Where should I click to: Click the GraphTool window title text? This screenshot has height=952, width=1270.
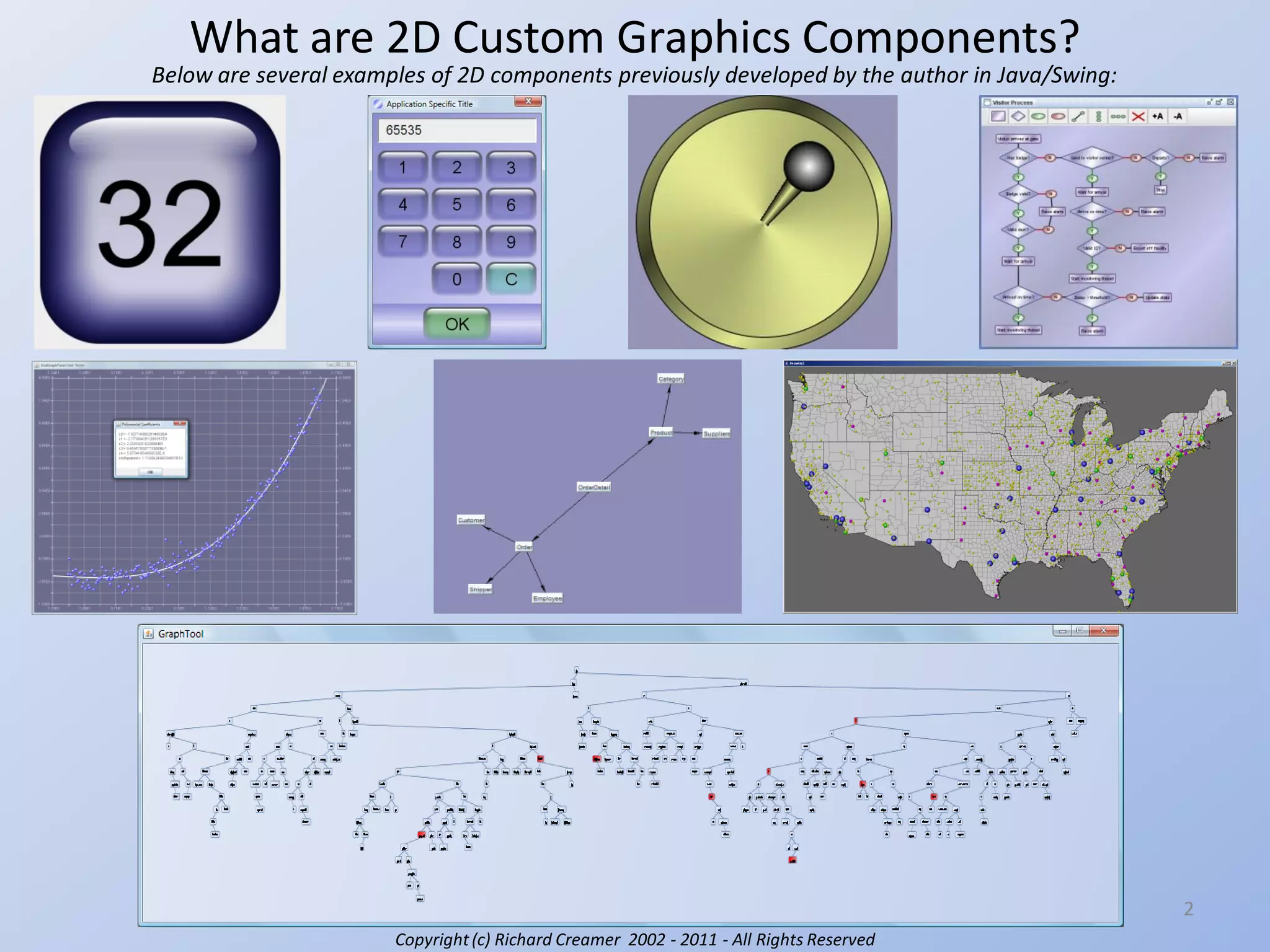click(180, 633)
